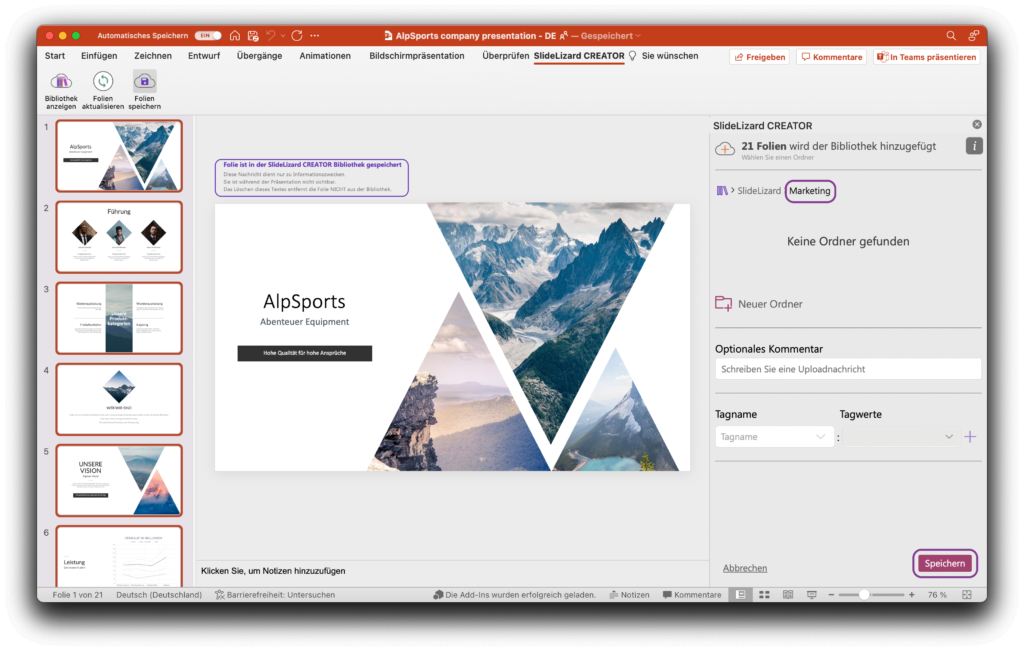The height and width of the screenshot is (651, 1024).
Task: Click the Neuer Ordner folder icon
Action: [x=724, y=304]
